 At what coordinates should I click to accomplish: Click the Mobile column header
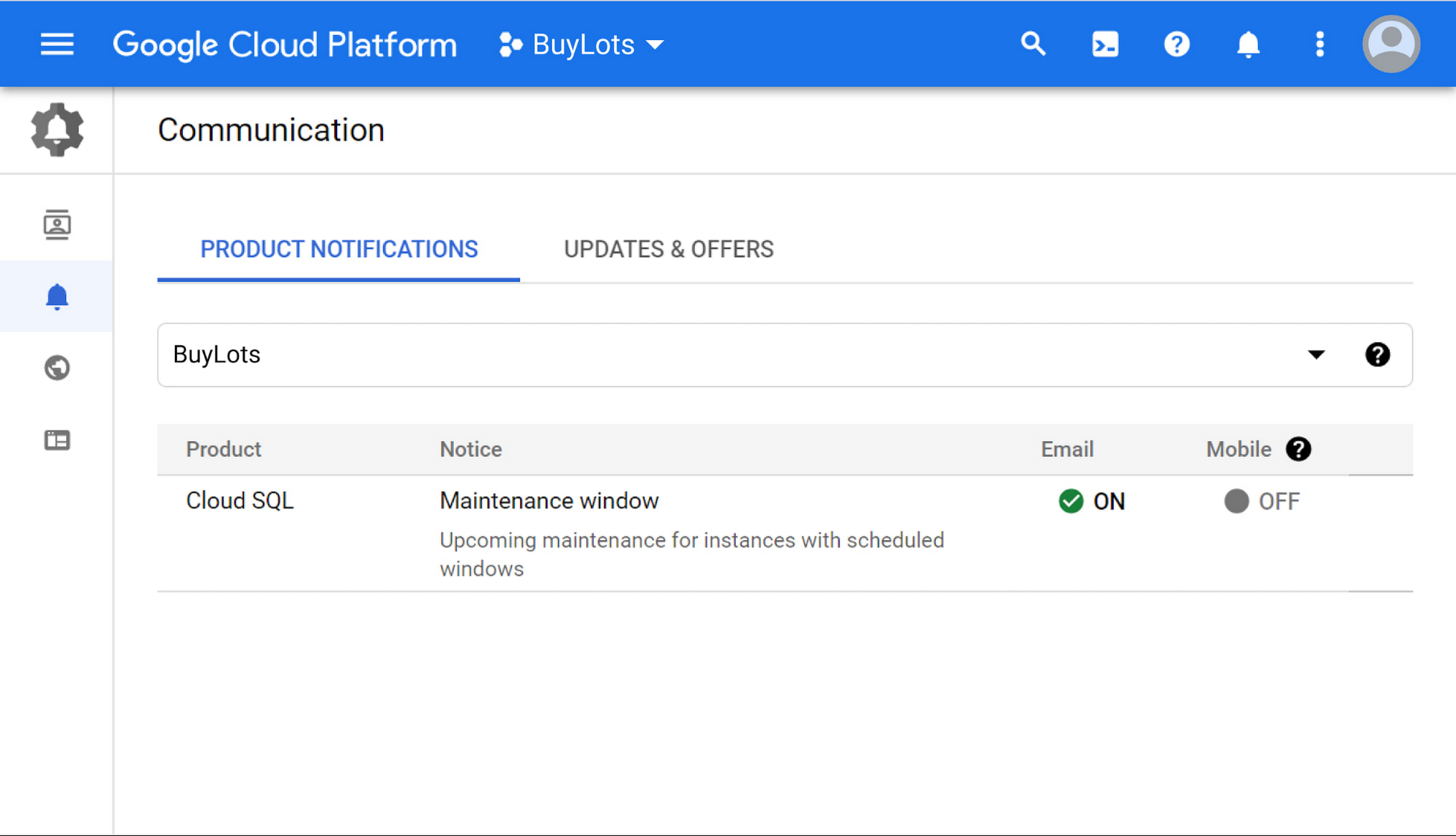[1239, 449]
